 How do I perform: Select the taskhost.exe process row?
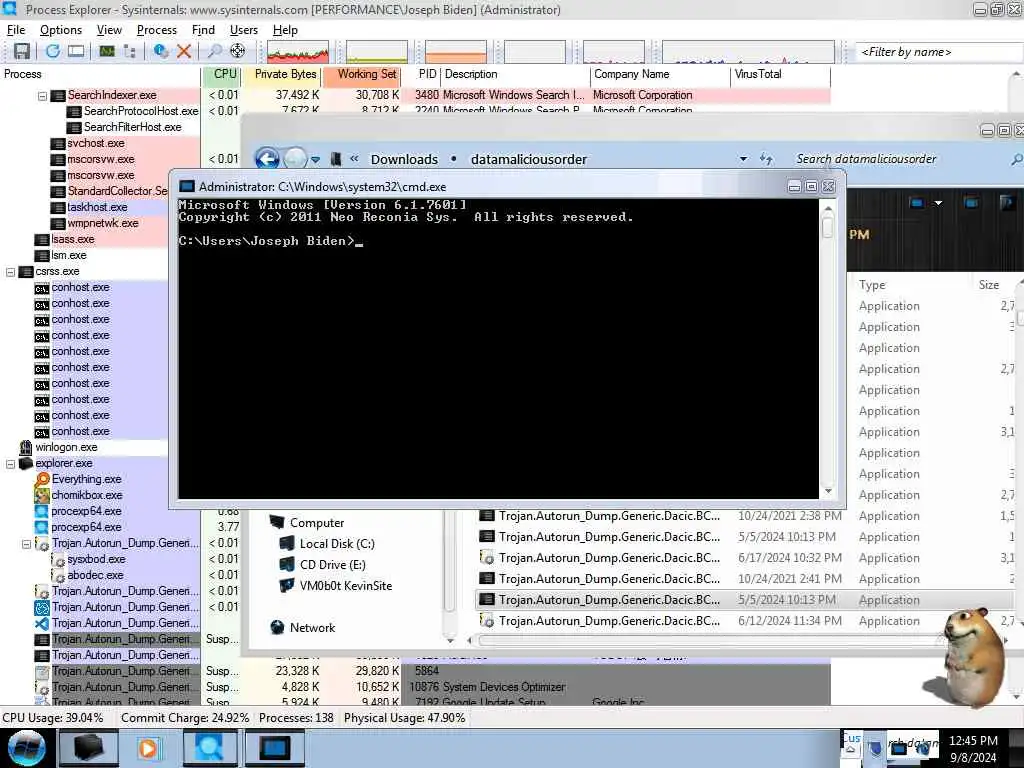click(98, 208)
